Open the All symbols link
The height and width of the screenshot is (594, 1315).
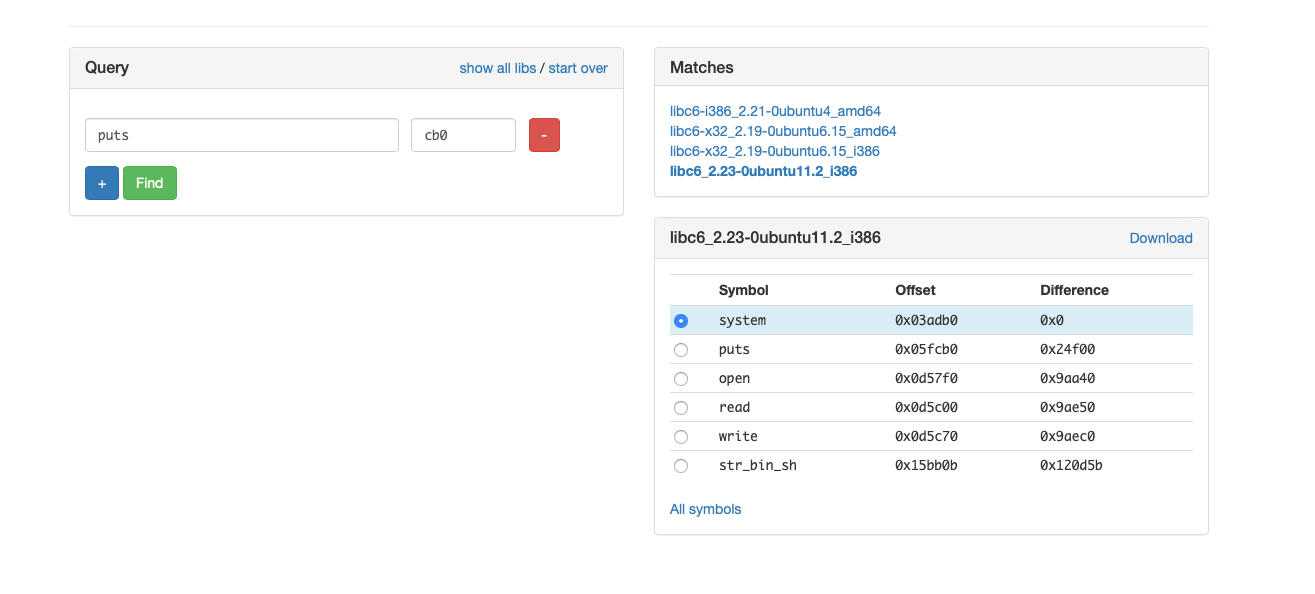(x=706, y=509)
